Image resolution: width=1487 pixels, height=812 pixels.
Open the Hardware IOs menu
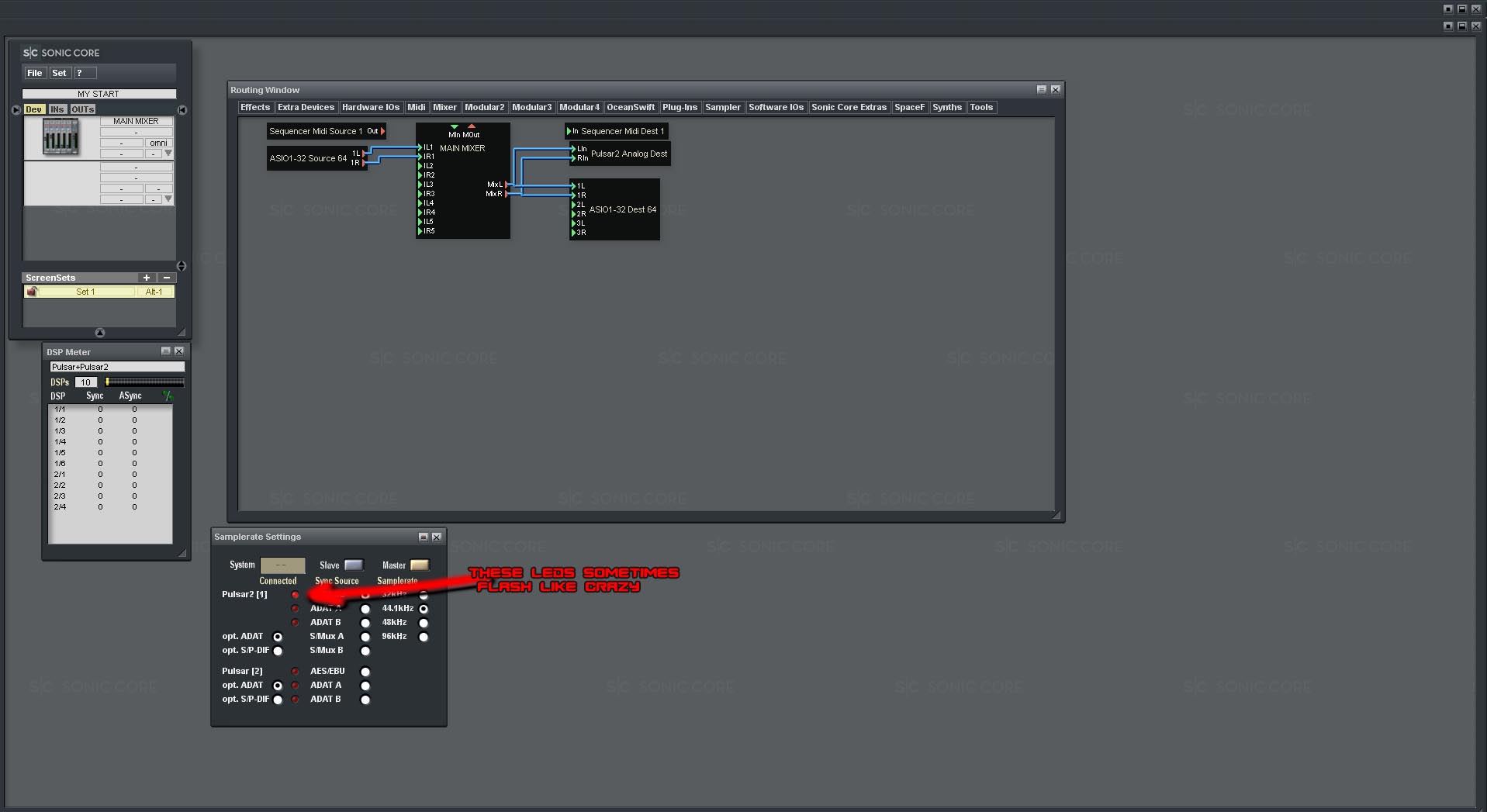point(371,107)
